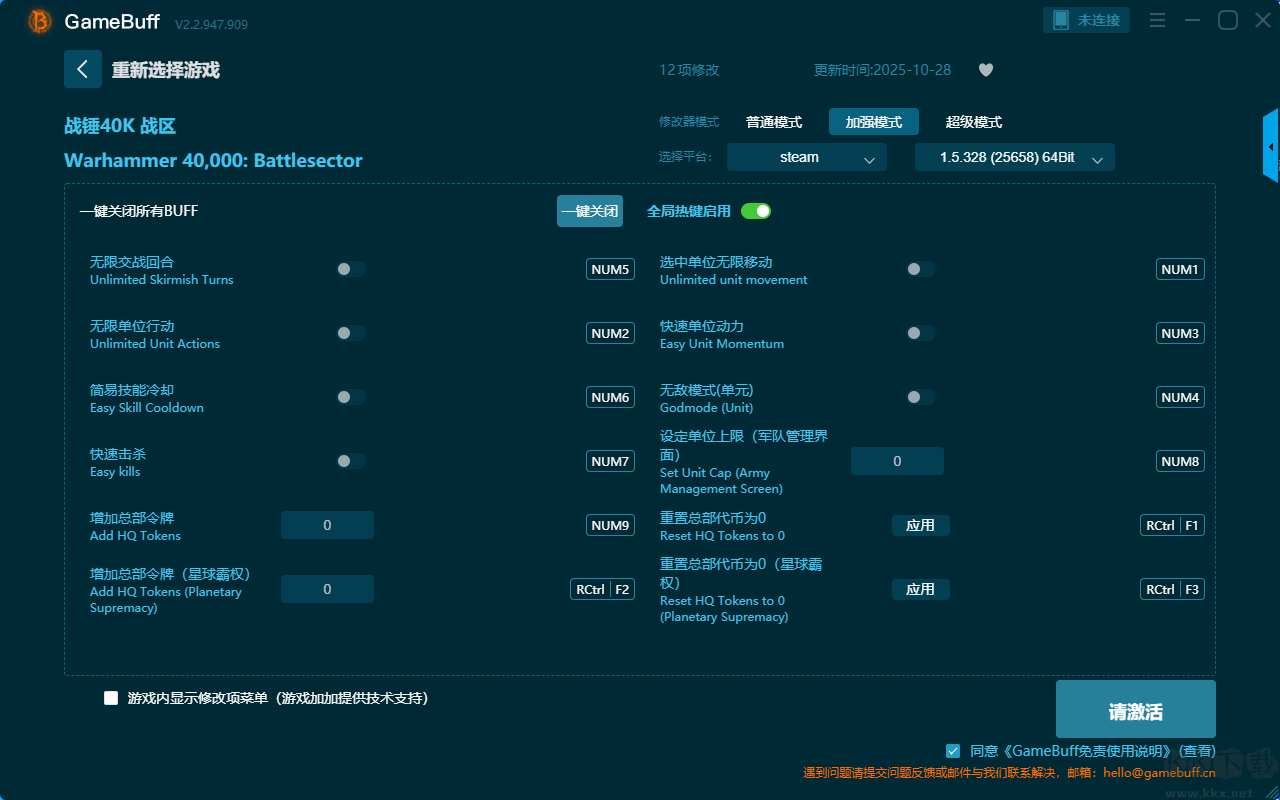
Task: Click Set Unit Cap value field
Action: pyautogui.click(x=897, y=461)
